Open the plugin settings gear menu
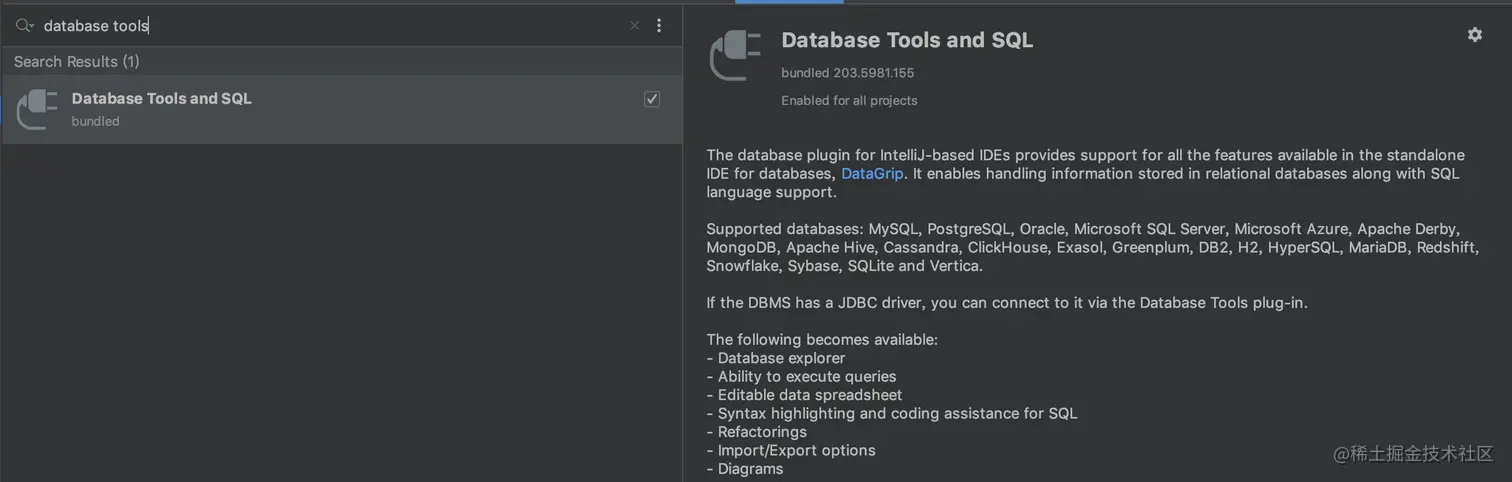1512x482 pixels. point(1475,35)
